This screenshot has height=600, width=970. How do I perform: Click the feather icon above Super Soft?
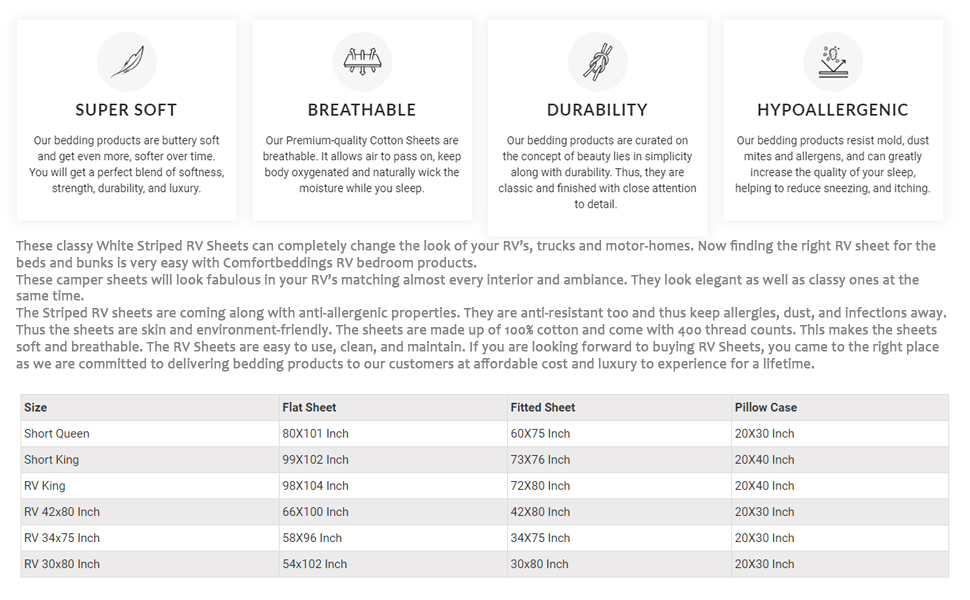tap(126, 62)
